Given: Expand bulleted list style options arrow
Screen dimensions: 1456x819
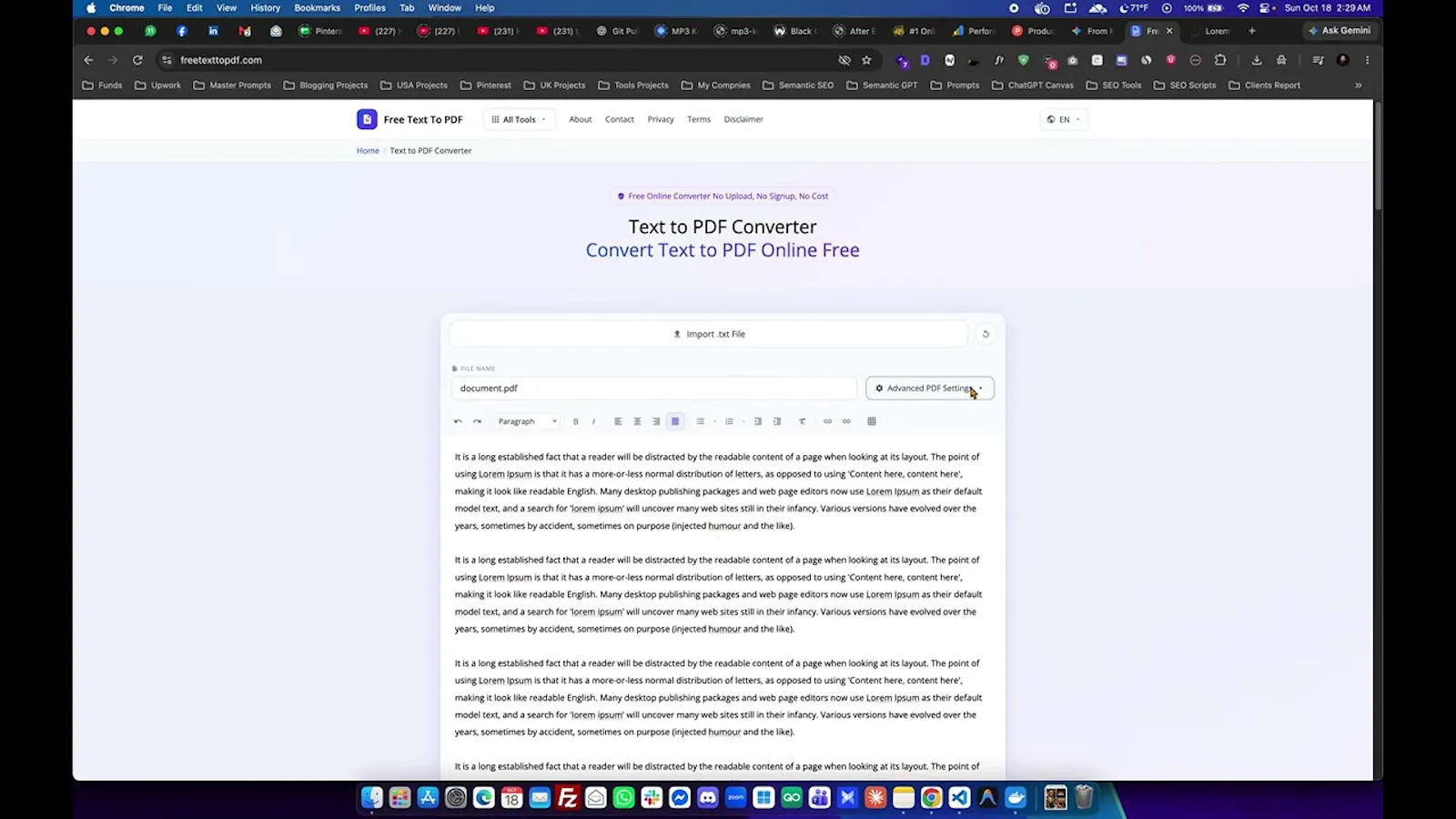Looking at the screenshot, I should 714,421.
